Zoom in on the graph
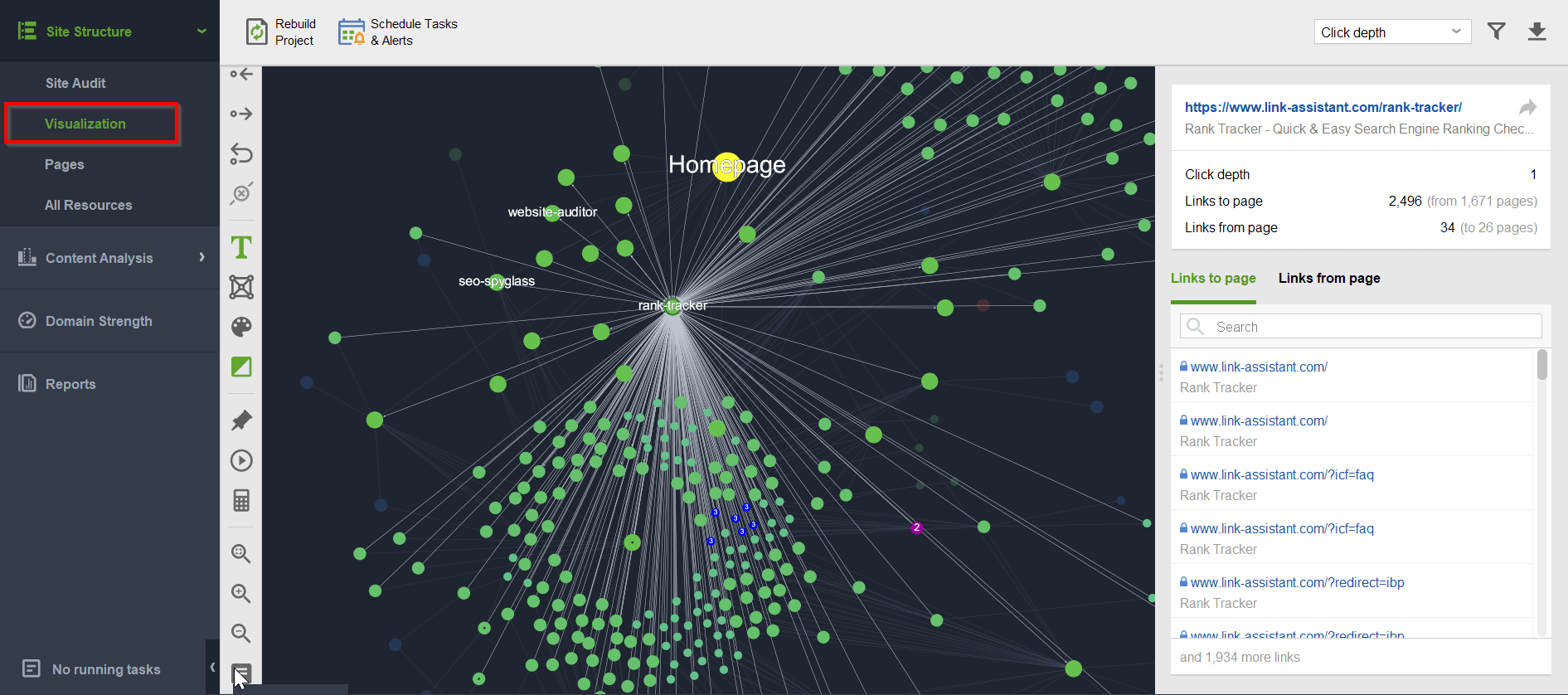The width and height of the screenshot is (1568, 695). [x=241, y=593]
